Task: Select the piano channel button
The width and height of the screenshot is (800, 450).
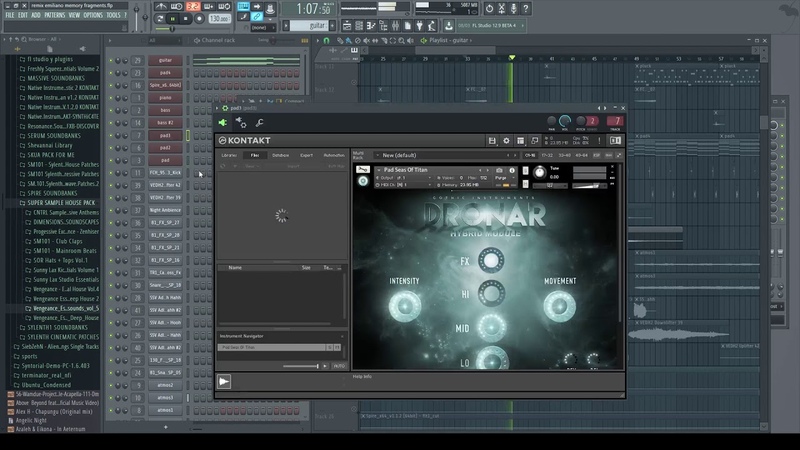Action: [x=165, y=98]
